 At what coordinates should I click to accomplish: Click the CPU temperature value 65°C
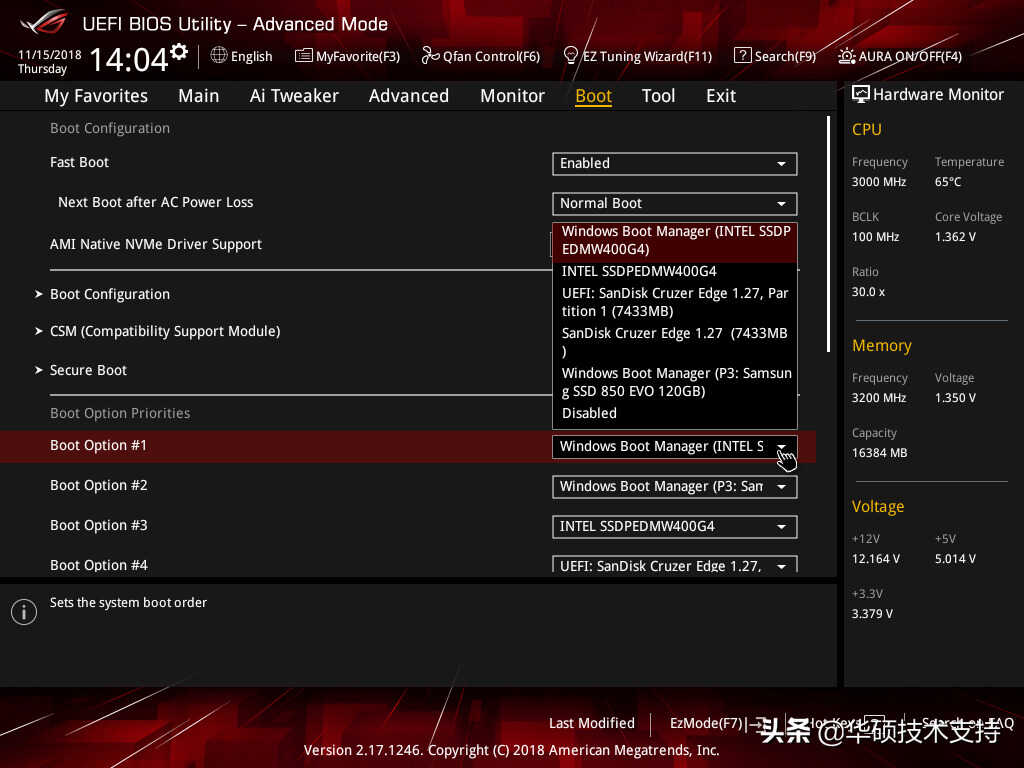pyautogui.click(x=948, y=182)
